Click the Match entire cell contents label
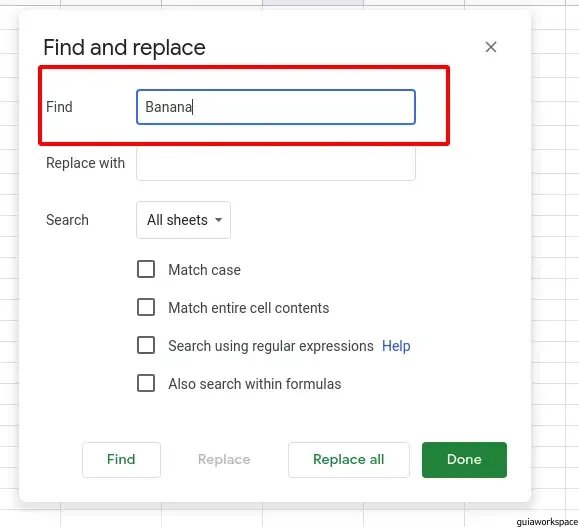579x527 pixels. [249, 308]
